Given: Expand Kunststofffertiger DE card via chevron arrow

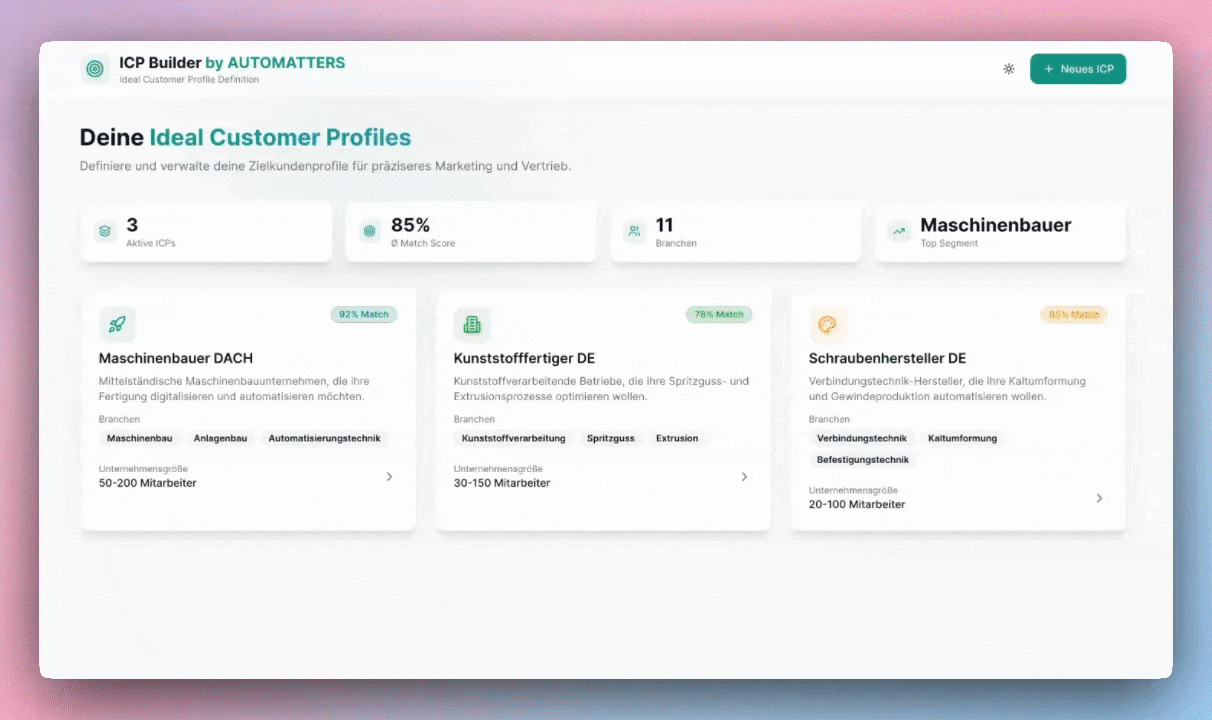Looking at the screenshot, I should click(744, 477).
